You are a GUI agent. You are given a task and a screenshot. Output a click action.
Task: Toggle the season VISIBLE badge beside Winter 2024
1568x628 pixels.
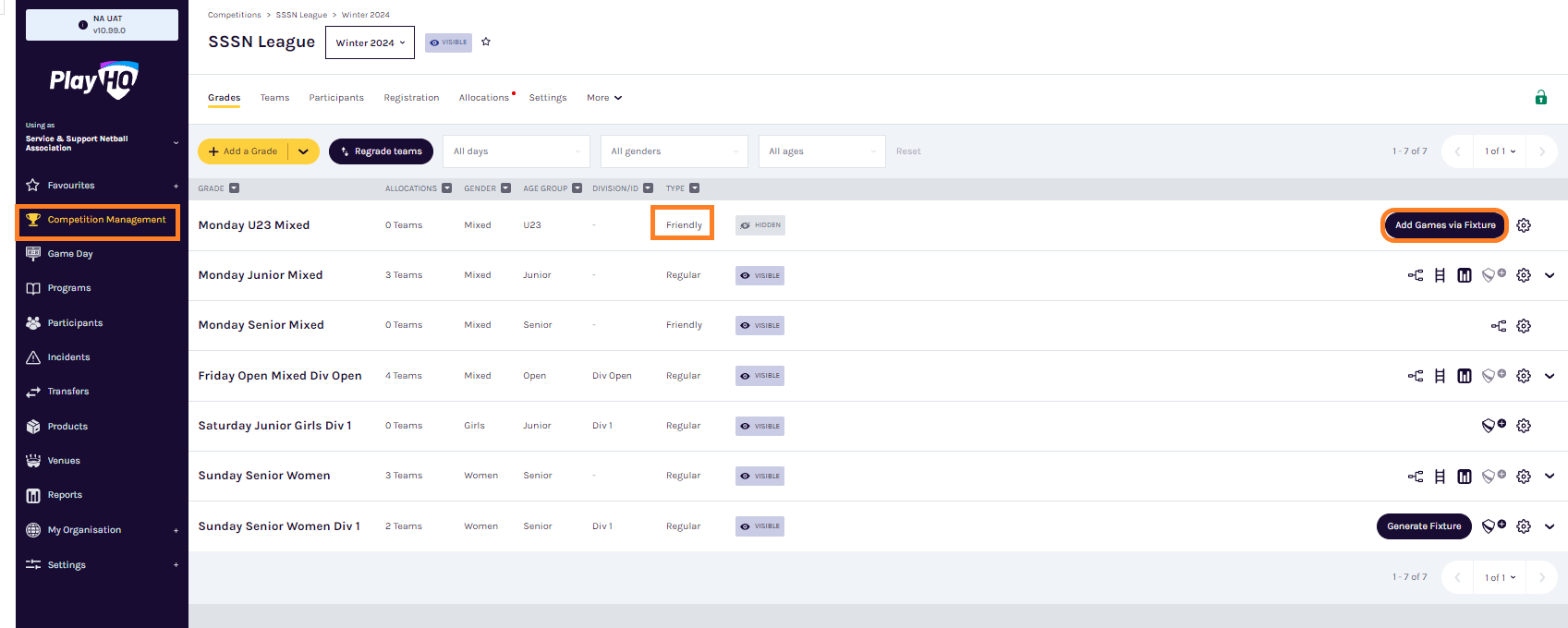point(448,42)
